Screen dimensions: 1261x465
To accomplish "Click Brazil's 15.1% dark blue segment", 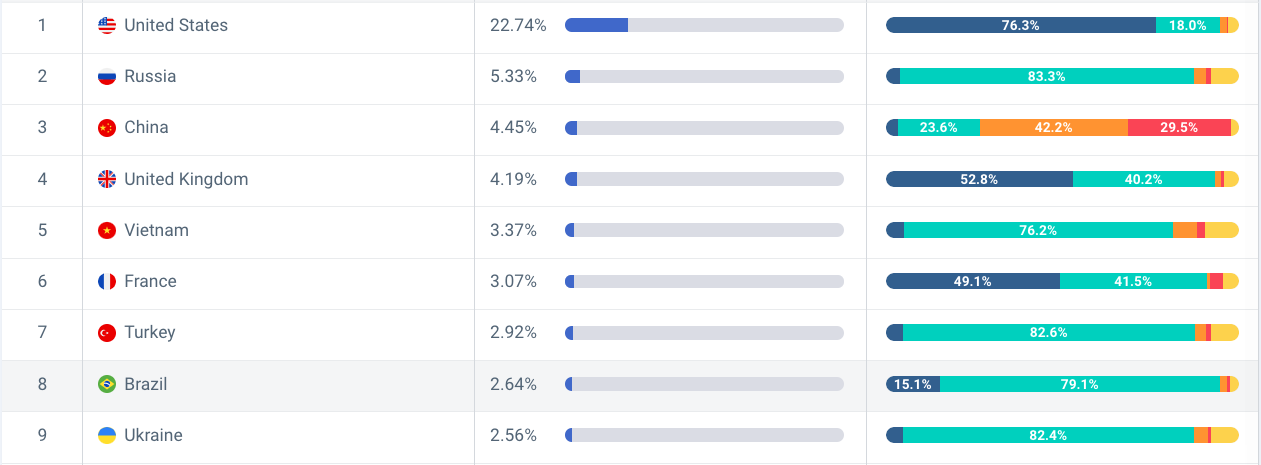I will (913, 384).
